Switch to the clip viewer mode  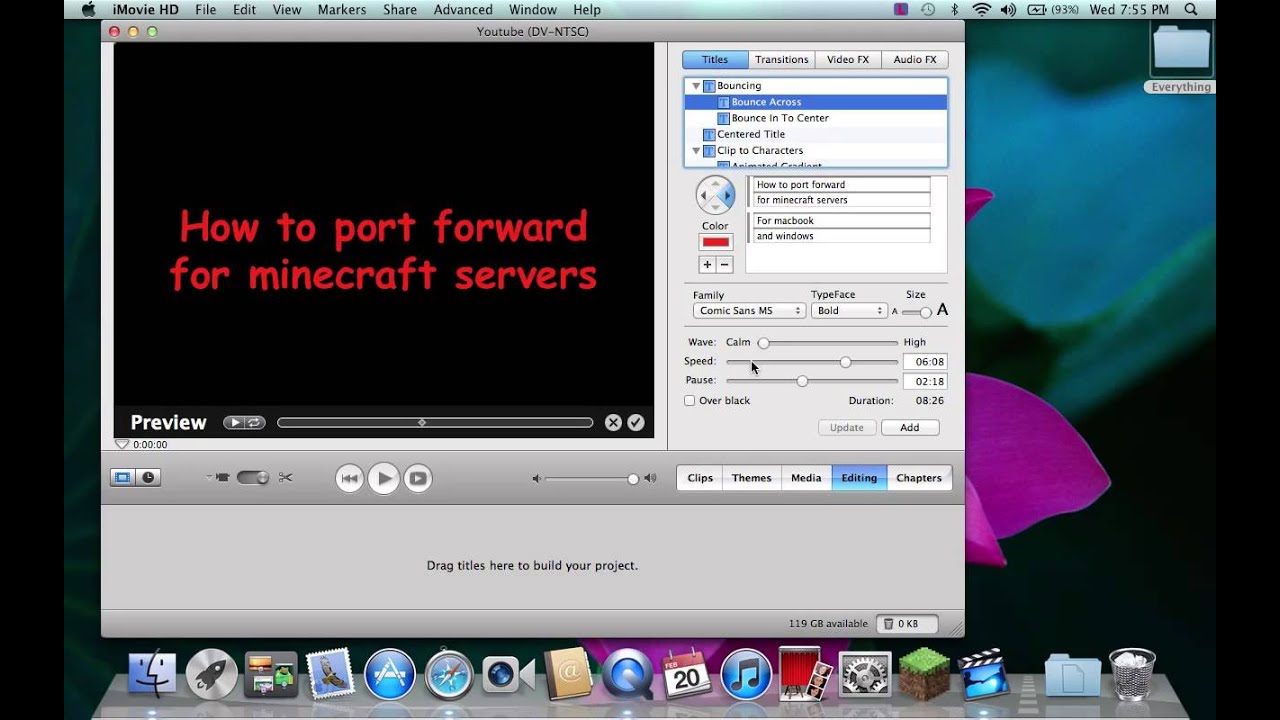click(123, 478)
